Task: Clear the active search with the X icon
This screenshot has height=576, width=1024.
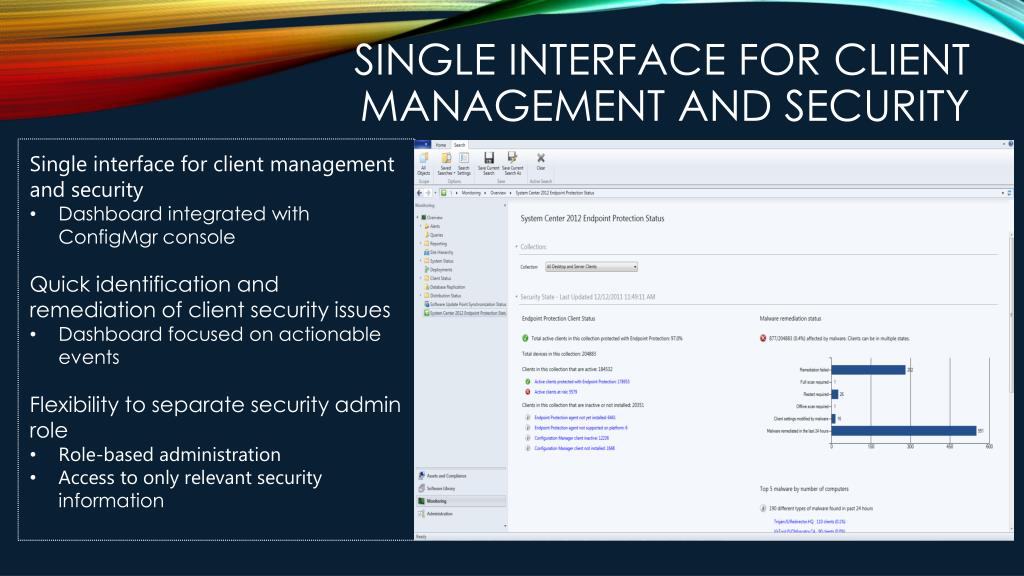Action: click(x=541, y=158)
